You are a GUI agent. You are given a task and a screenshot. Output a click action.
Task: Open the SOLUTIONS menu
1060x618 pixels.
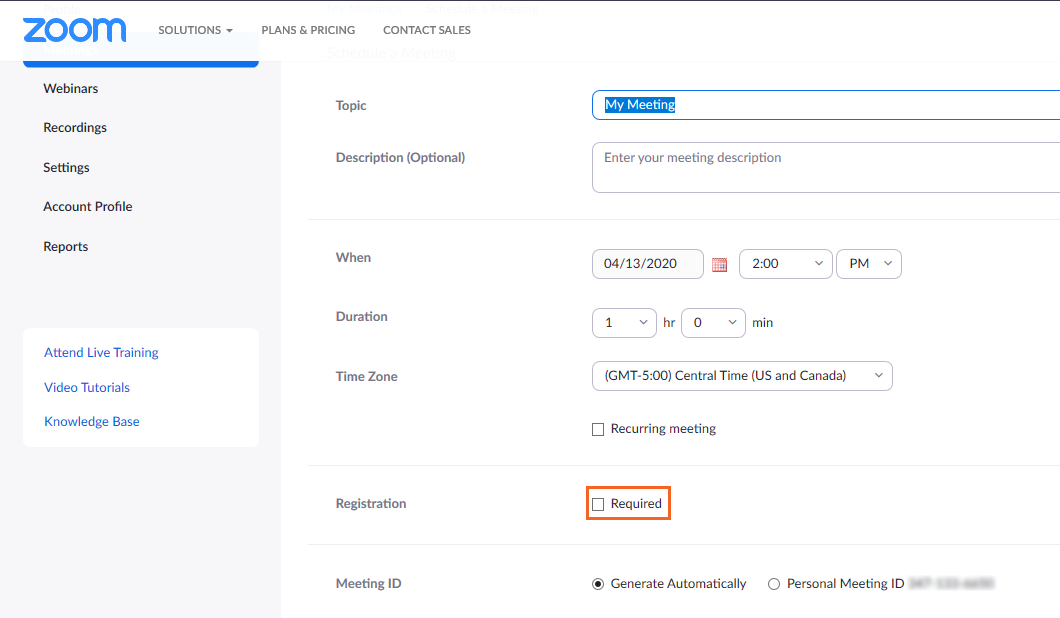[x=195, y=30]
